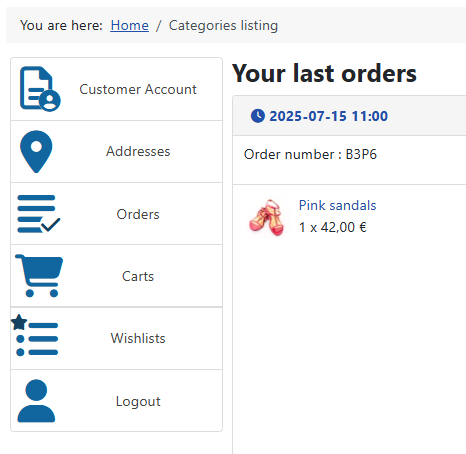Go to Addresses via its text label

tap(138, 151)
